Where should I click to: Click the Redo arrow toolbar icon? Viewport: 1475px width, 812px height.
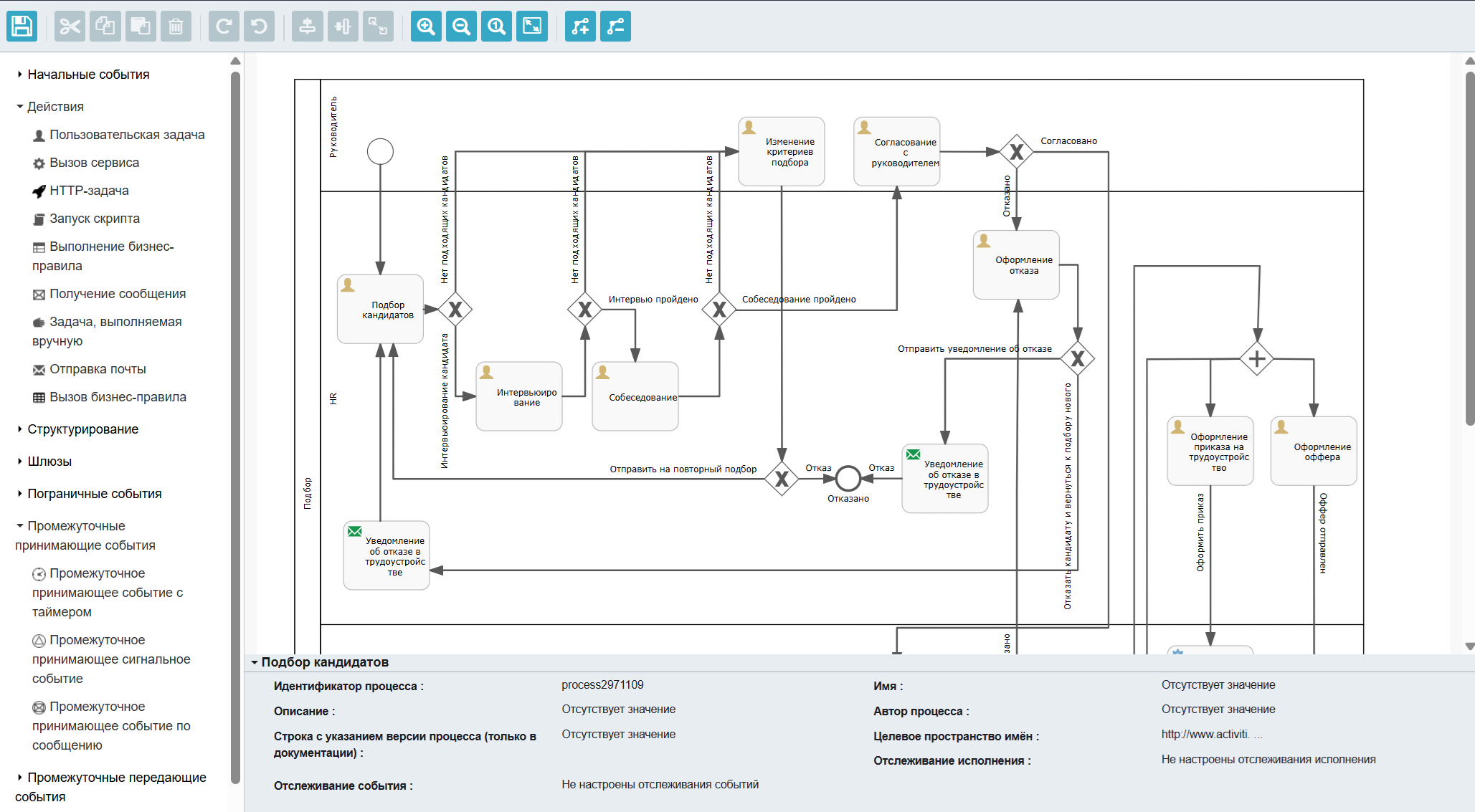224,27
